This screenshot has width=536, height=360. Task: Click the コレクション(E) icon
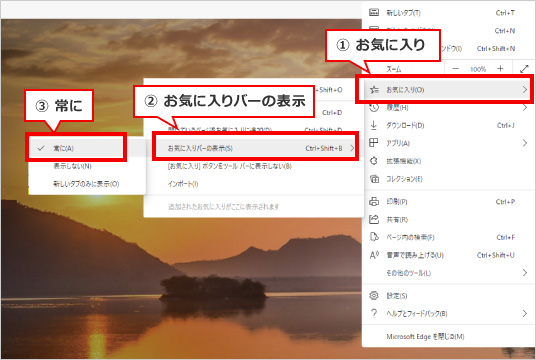(x=374, y=178)
